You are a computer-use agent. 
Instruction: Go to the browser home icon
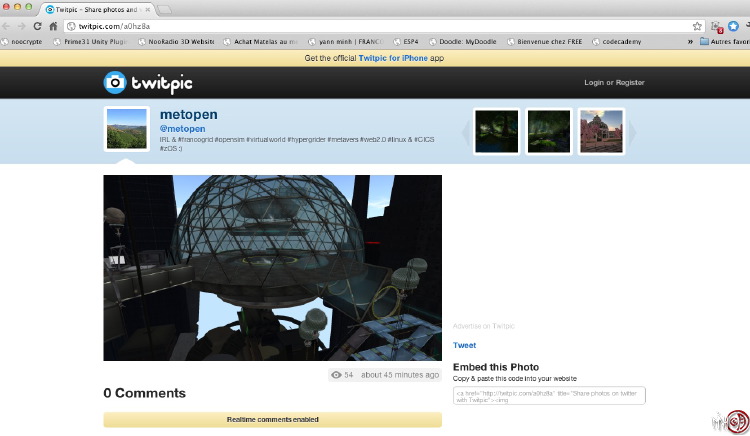(53, 26)
